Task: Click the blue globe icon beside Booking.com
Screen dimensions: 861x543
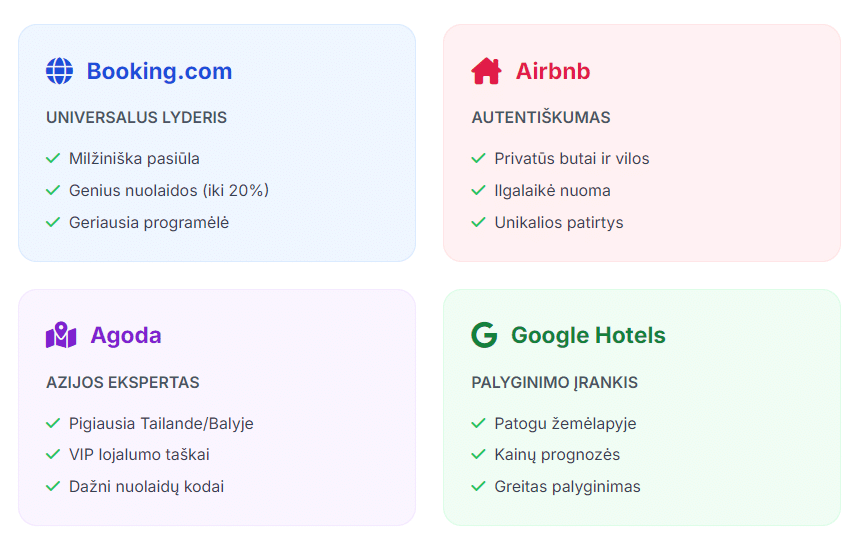Action: (x=59, y=71)
